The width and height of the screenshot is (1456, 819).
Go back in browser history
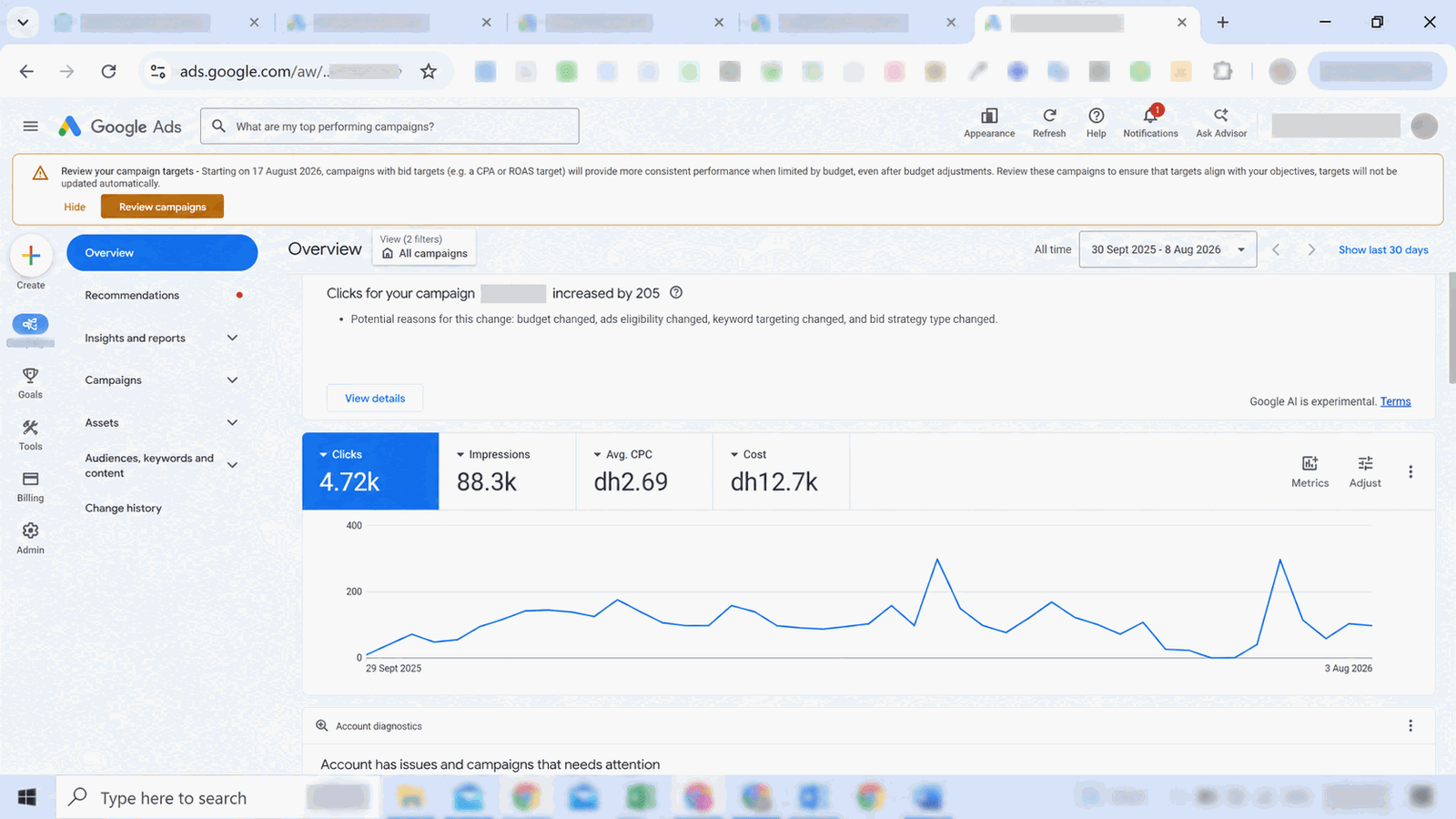tap(26, 71)
